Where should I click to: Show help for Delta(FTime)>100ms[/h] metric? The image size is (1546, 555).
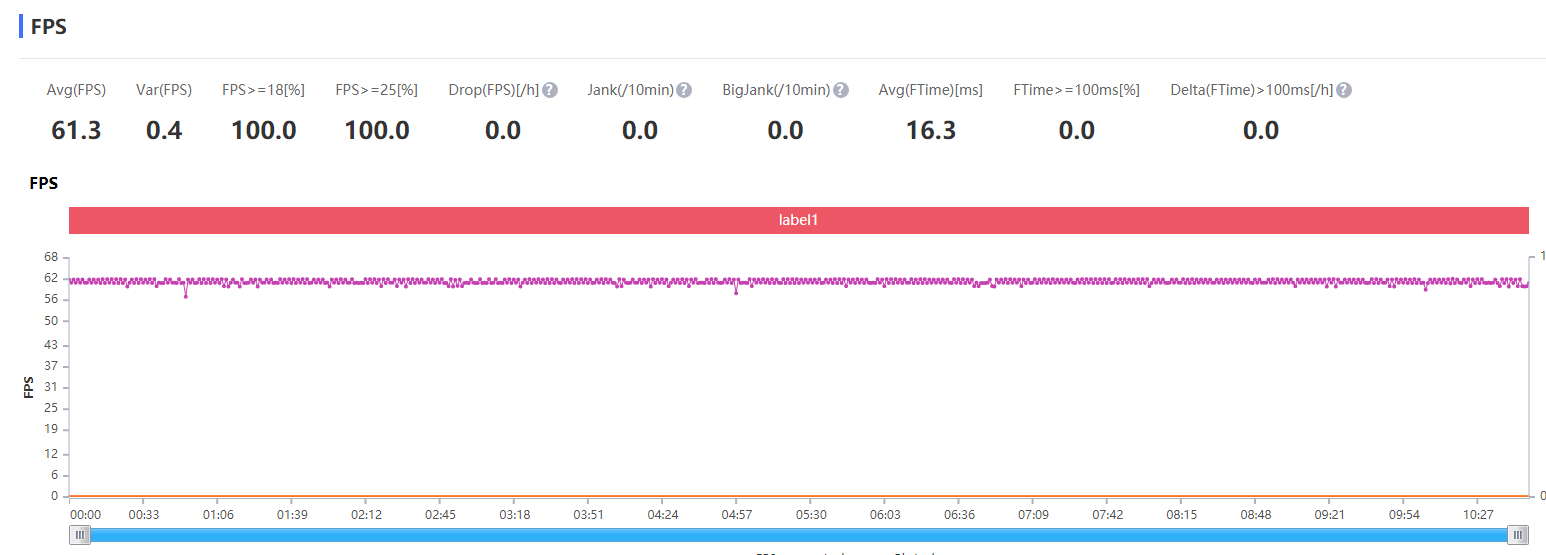click(x=1344, y=90)
